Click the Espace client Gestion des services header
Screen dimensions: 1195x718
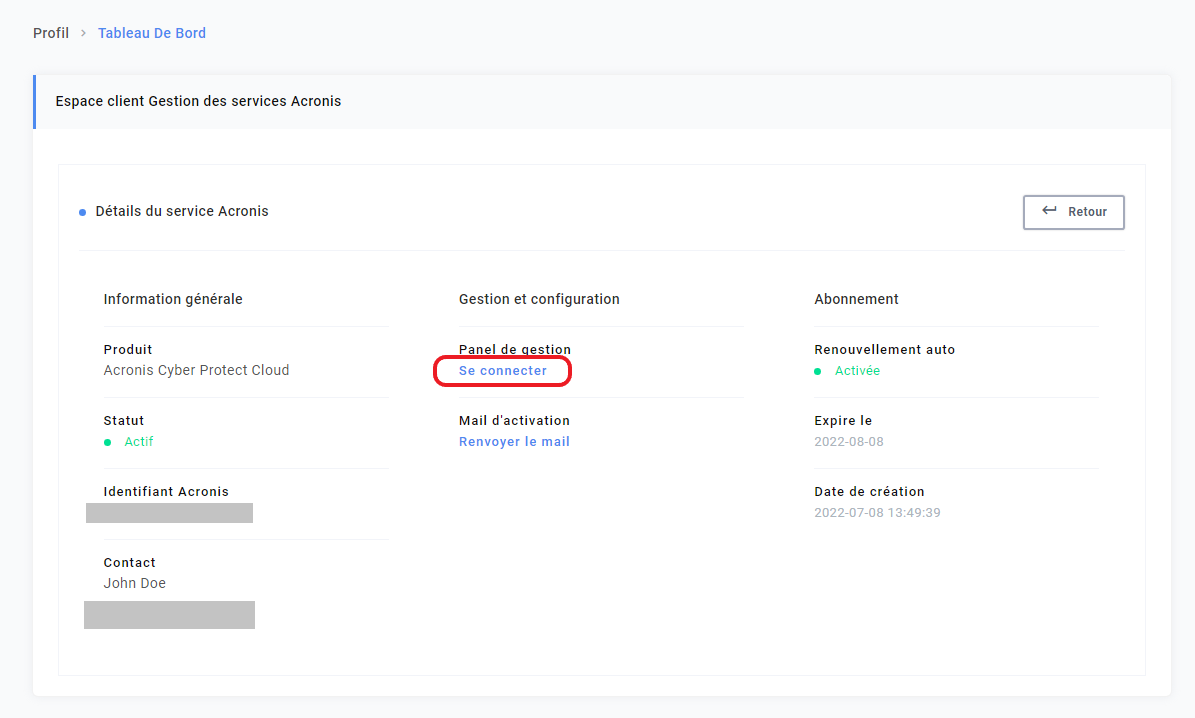(x=198, y=101)
